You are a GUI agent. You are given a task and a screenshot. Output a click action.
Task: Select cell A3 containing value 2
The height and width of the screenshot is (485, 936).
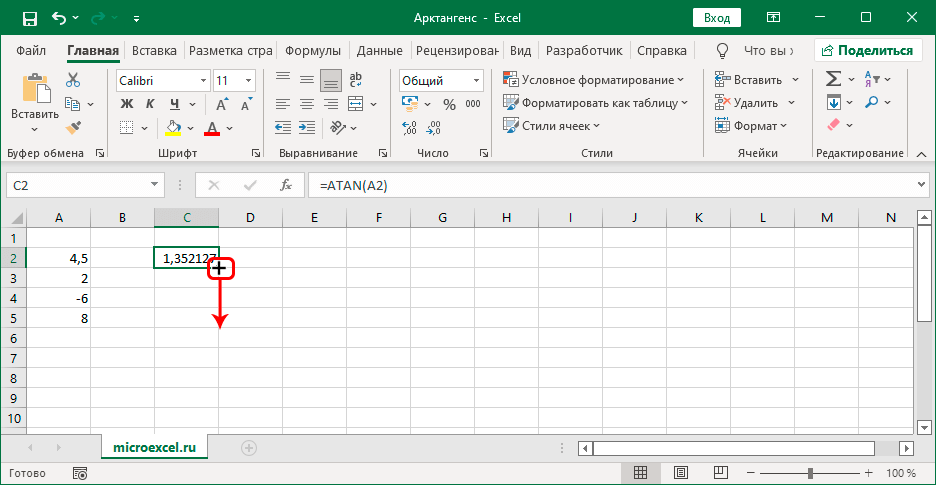click(59, 277)
